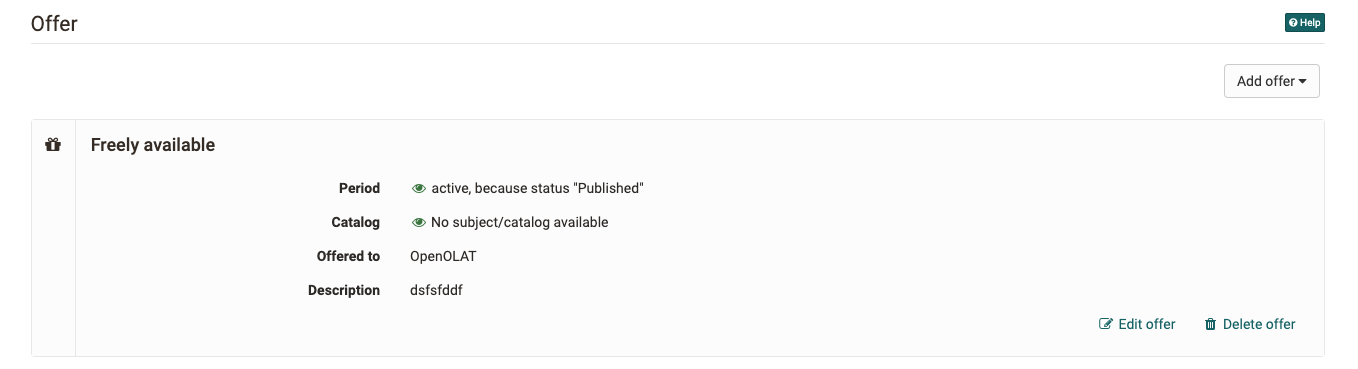The width and height of the screenshot is (1358, 369).
Task: Click the gift icon beside Freely available
Action: [53, 145]
